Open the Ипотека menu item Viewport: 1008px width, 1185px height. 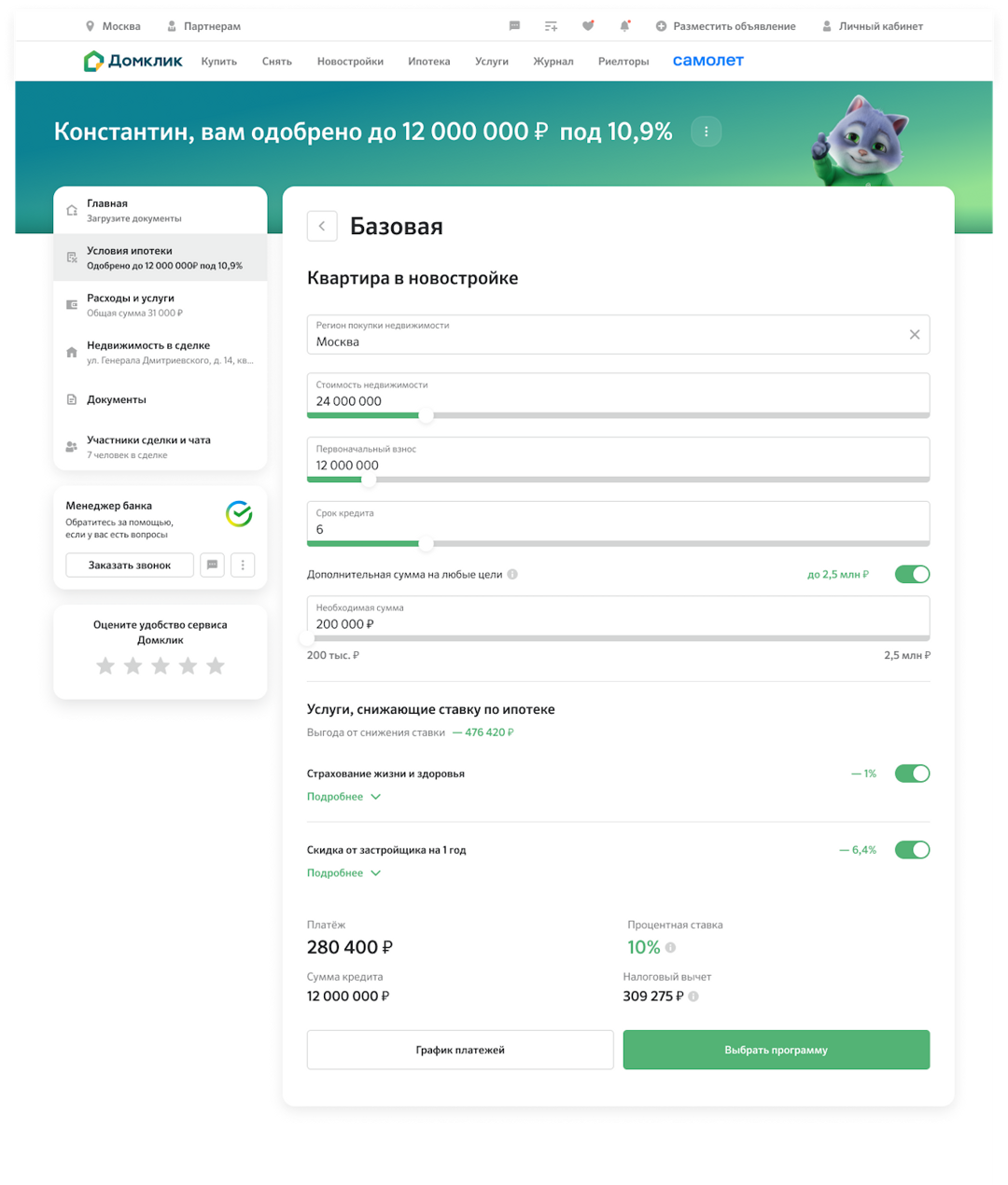coord(428,62)
